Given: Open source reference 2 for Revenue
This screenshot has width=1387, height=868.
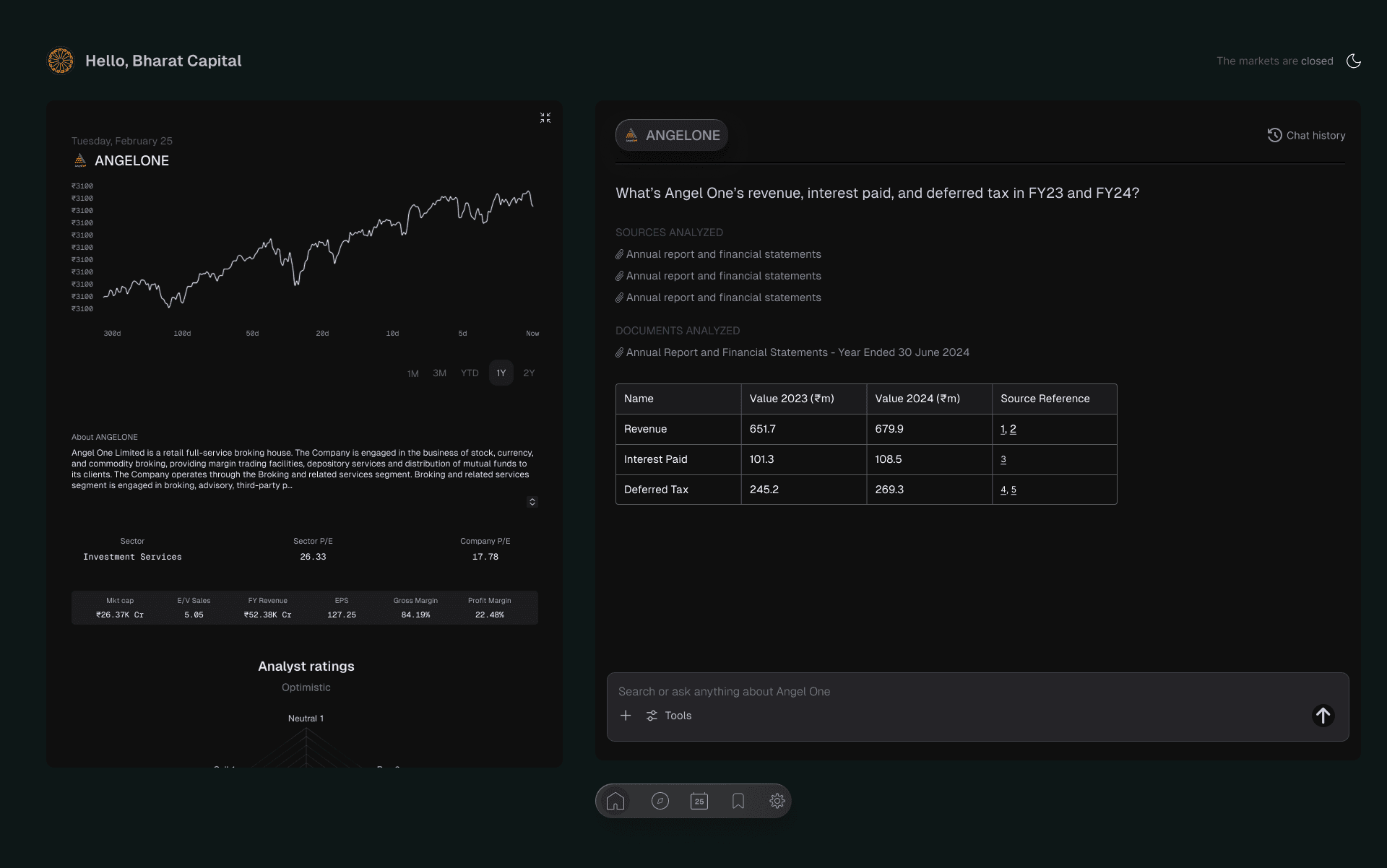Looking at the screenshot, I should click(x=1013, y=429).
